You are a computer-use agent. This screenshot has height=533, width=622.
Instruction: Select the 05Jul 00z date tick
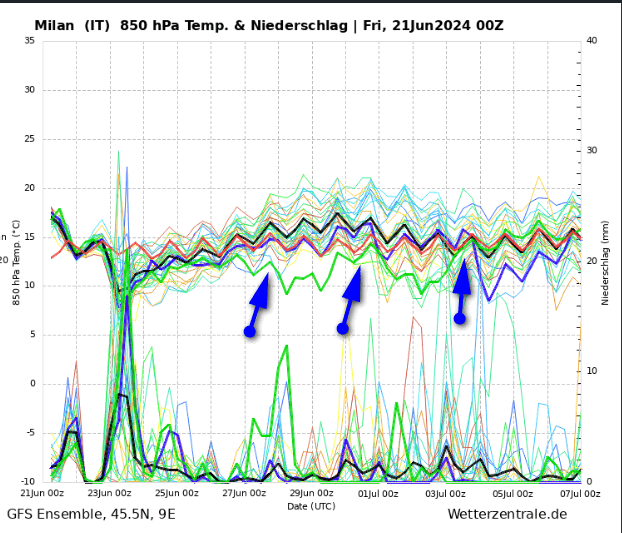click(x=512, y=492)
